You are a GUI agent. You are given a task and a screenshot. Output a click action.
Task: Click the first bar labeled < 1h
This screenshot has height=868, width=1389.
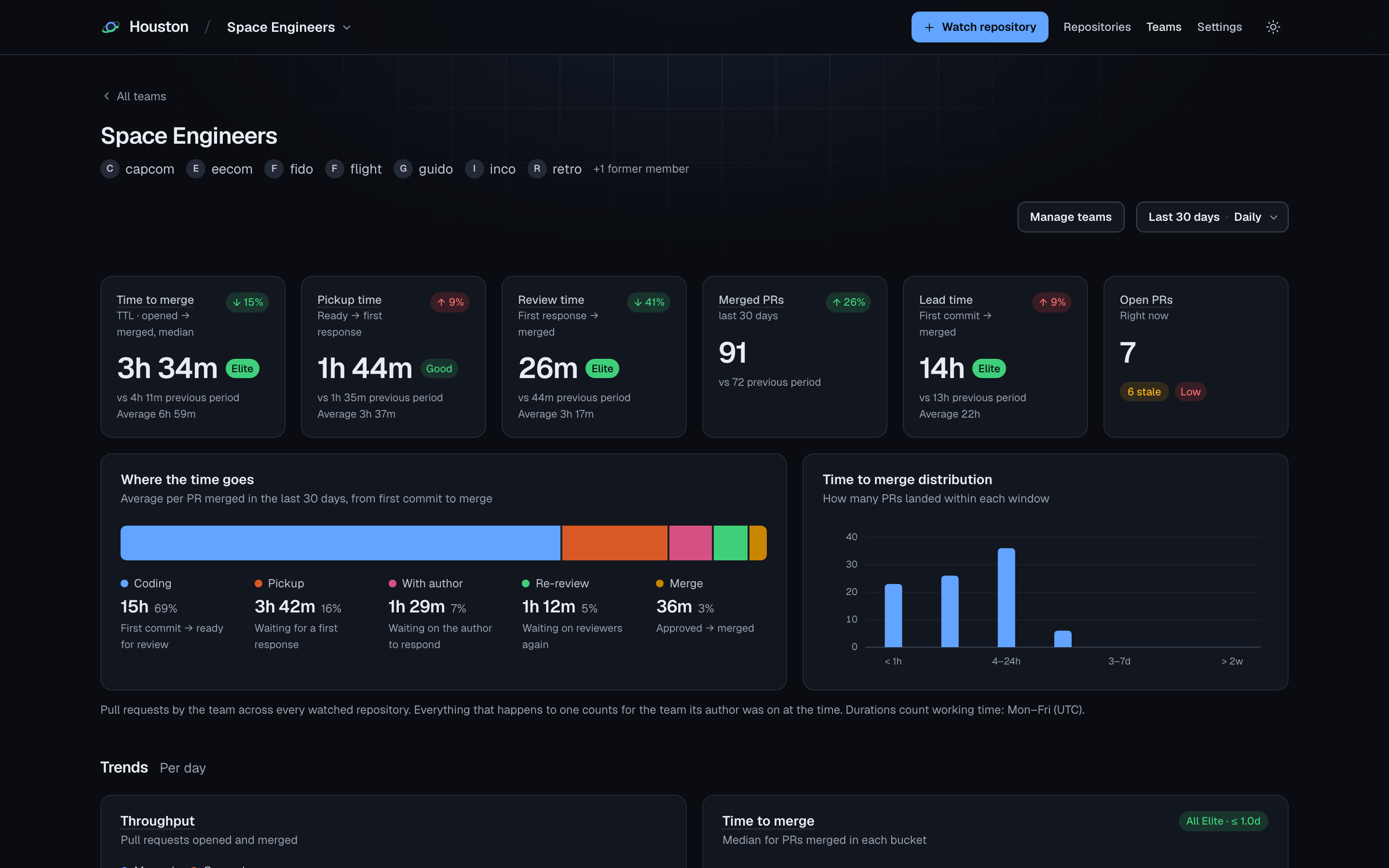893,615
